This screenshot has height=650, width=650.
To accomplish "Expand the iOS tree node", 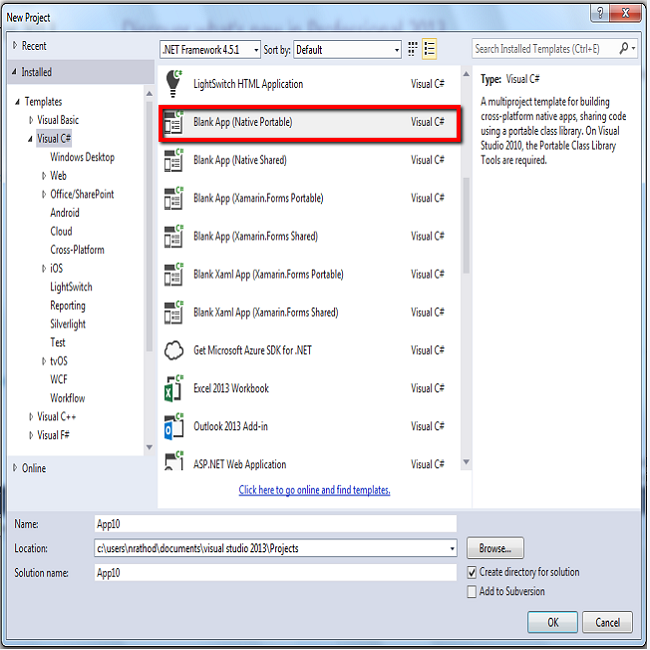I will pyautogui.click(x=44, y=269).
